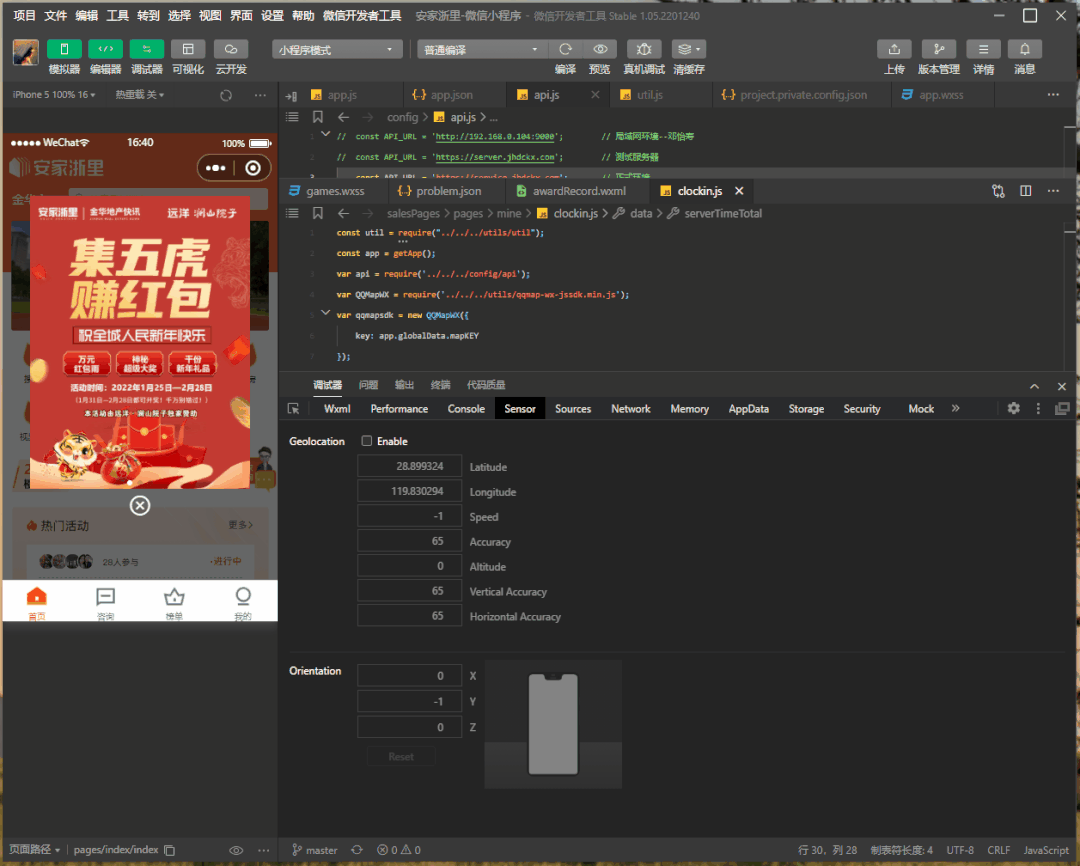This screenshot has height=866, width=1080.
Task: Switch to the 问题 panel tab
Action: coord(368,385)
